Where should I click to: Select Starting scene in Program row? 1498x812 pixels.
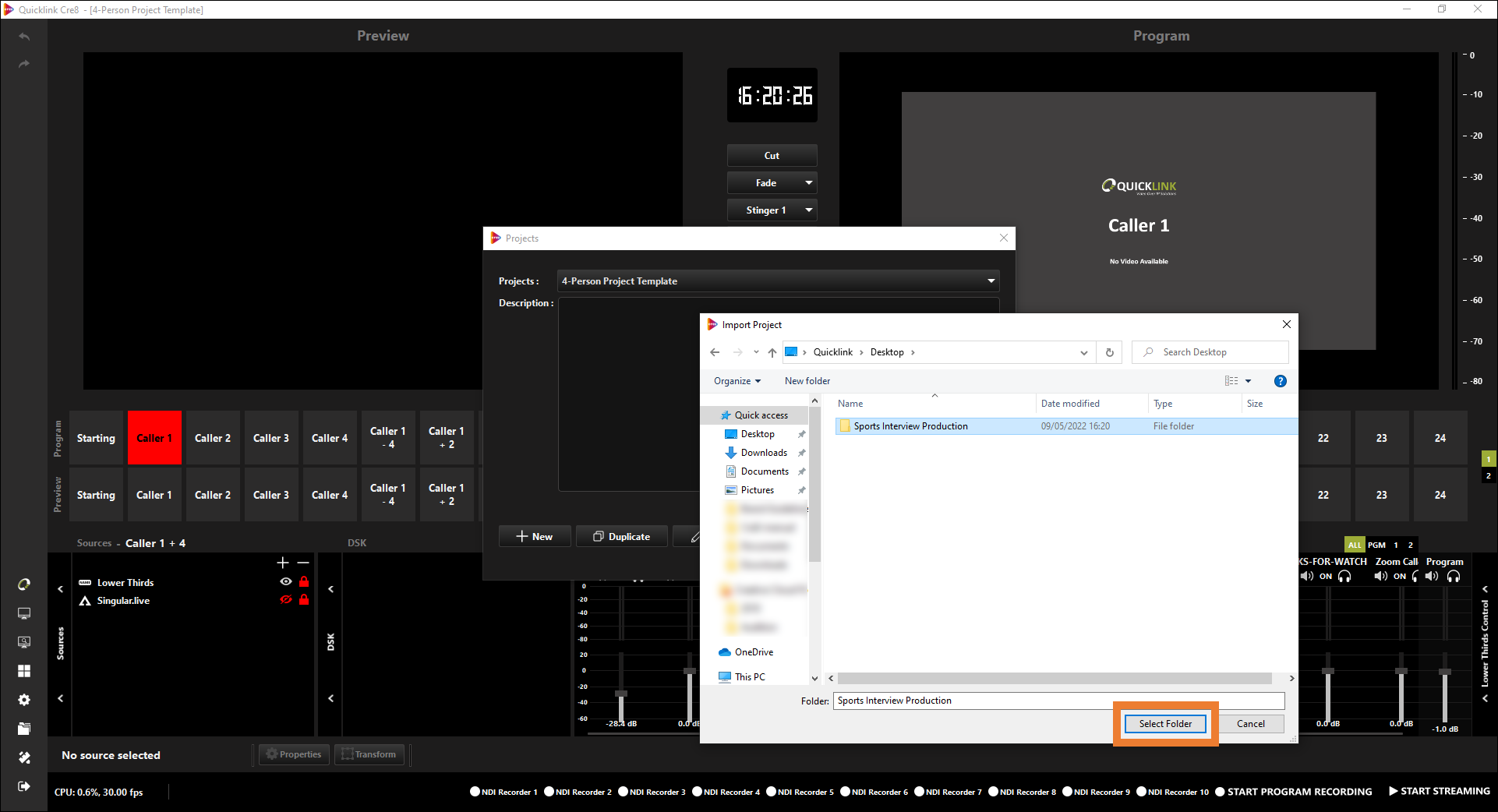pos(96,438)
